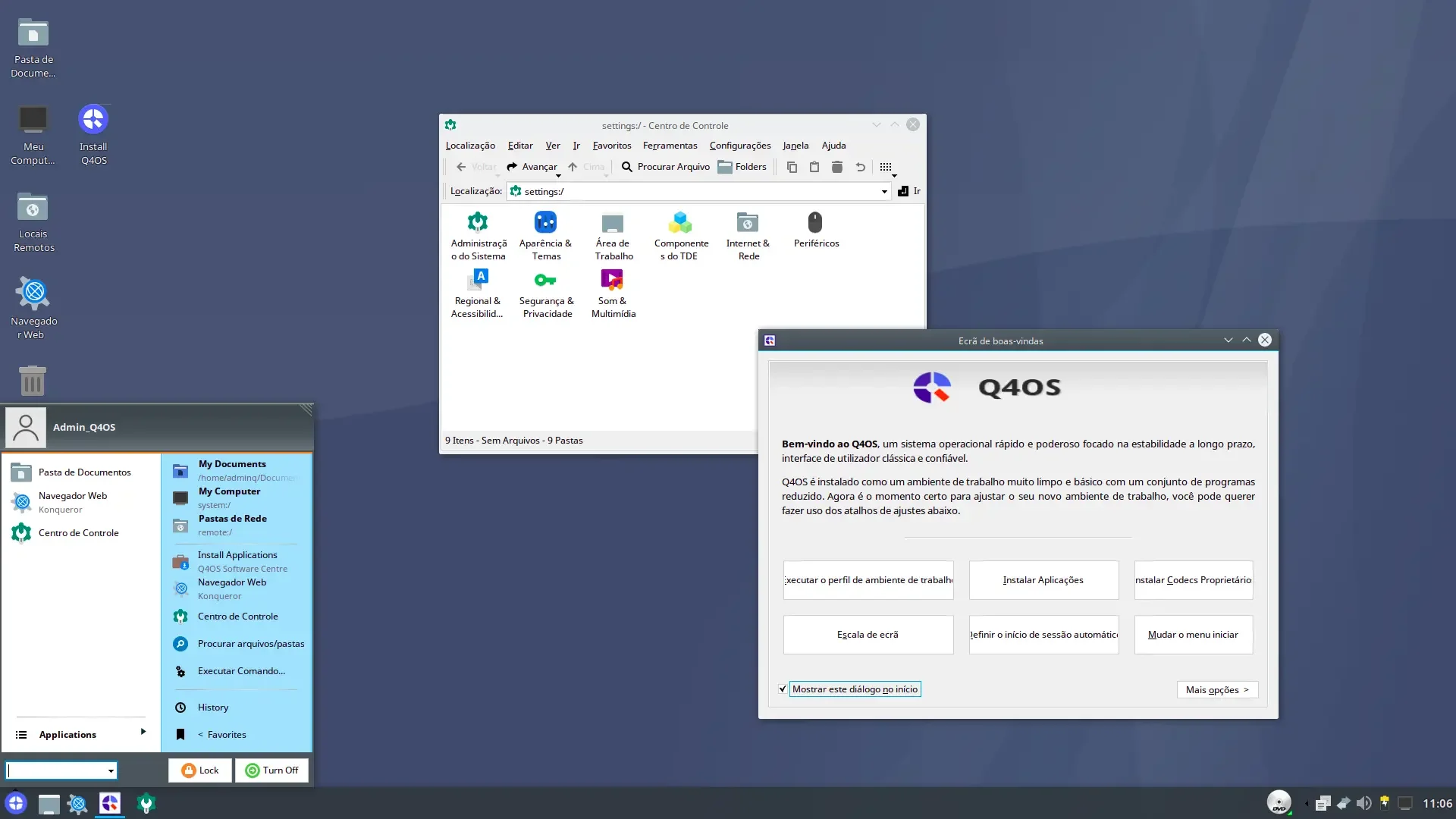The image size is (1456, 819).
Task: Expand the Localização address bar dropdown
Action: pos(884,192)
